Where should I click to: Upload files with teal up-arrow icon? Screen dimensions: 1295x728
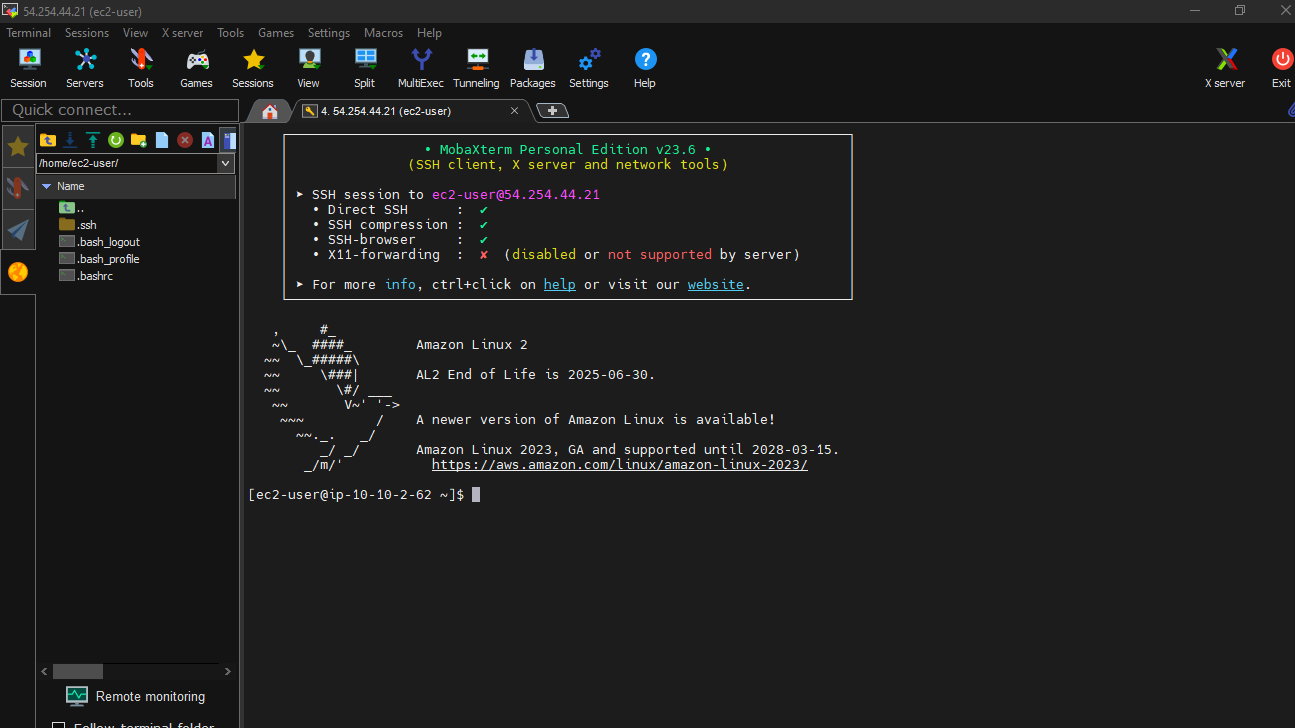pyautogui.click(x=93, y=140)
